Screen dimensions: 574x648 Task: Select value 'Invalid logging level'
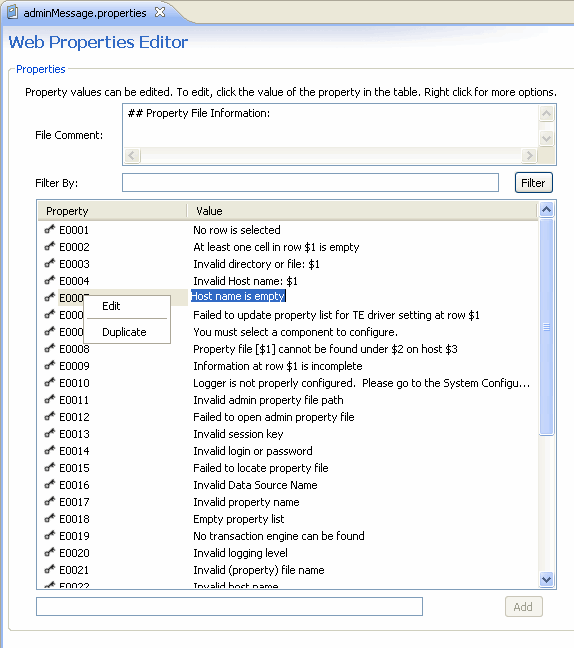pyautogui.click(x=240, y=553)
